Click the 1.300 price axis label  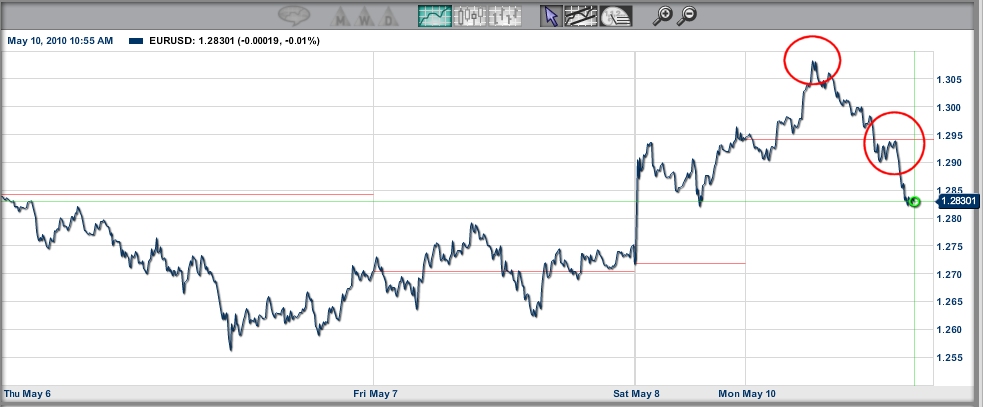click(949, 107)
